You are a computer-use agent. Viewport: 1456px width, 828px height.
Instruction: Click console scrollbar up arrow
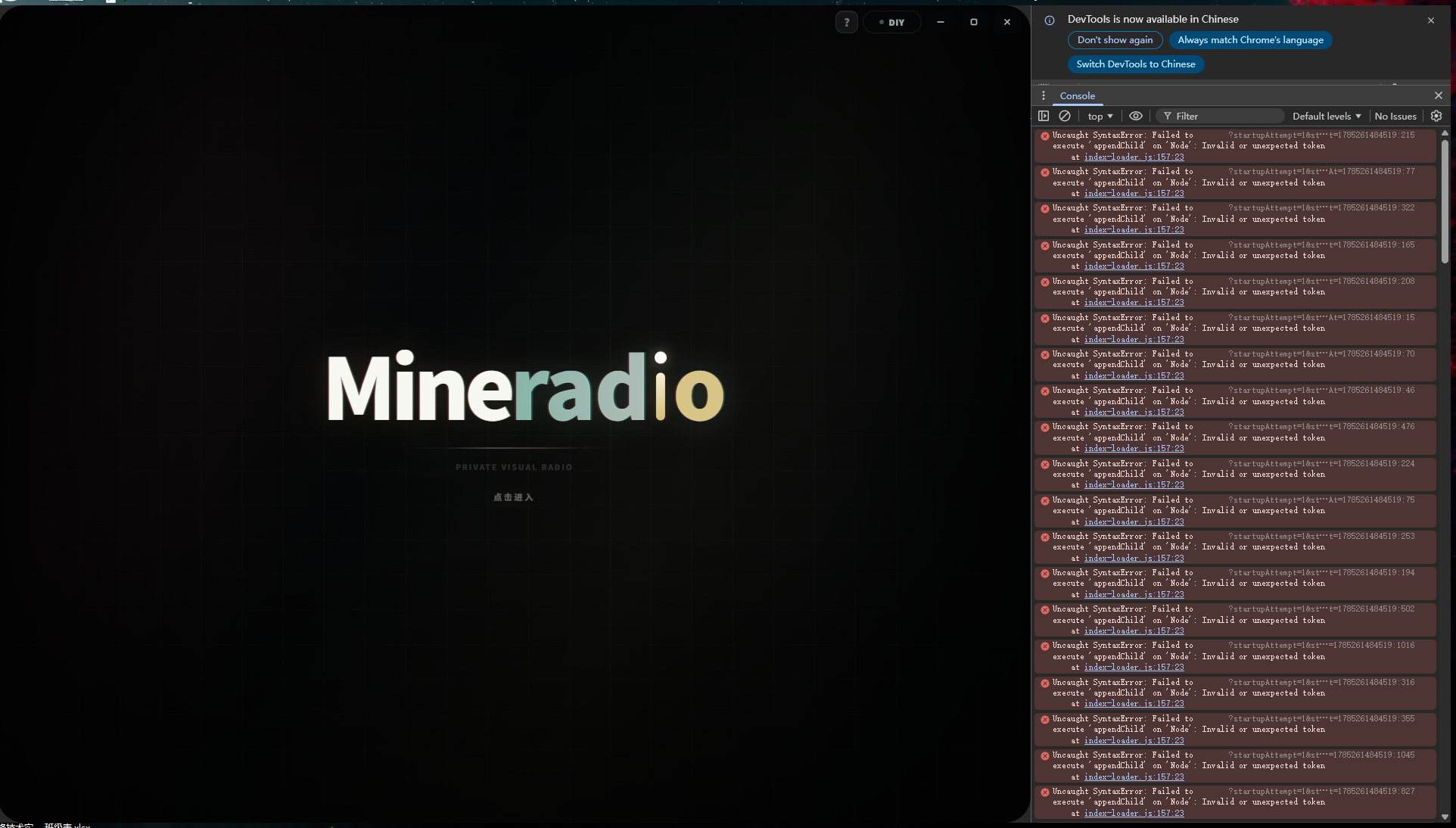1445,132
